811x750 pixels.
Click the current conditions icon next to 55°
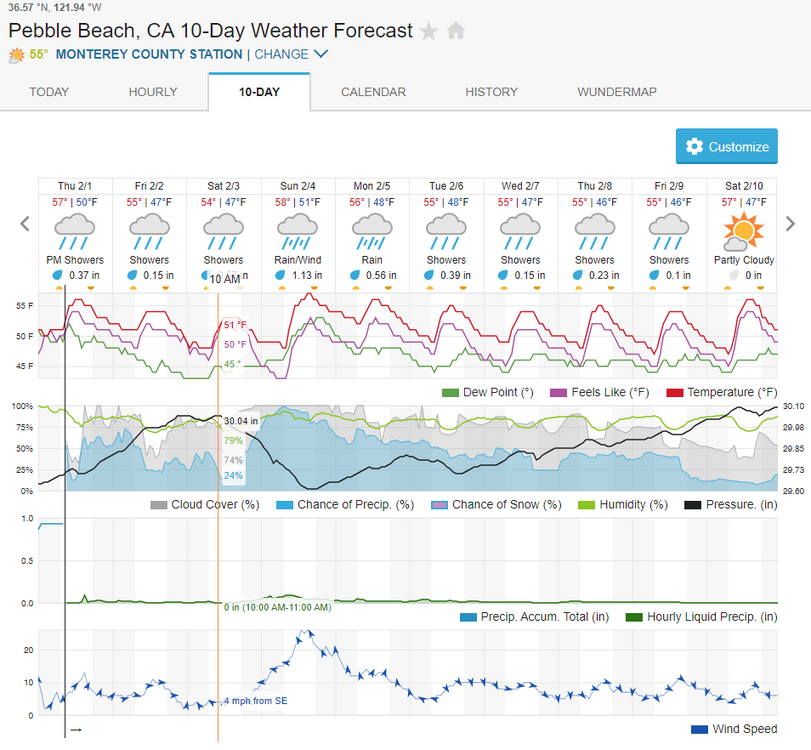click(x=17, y=55)
